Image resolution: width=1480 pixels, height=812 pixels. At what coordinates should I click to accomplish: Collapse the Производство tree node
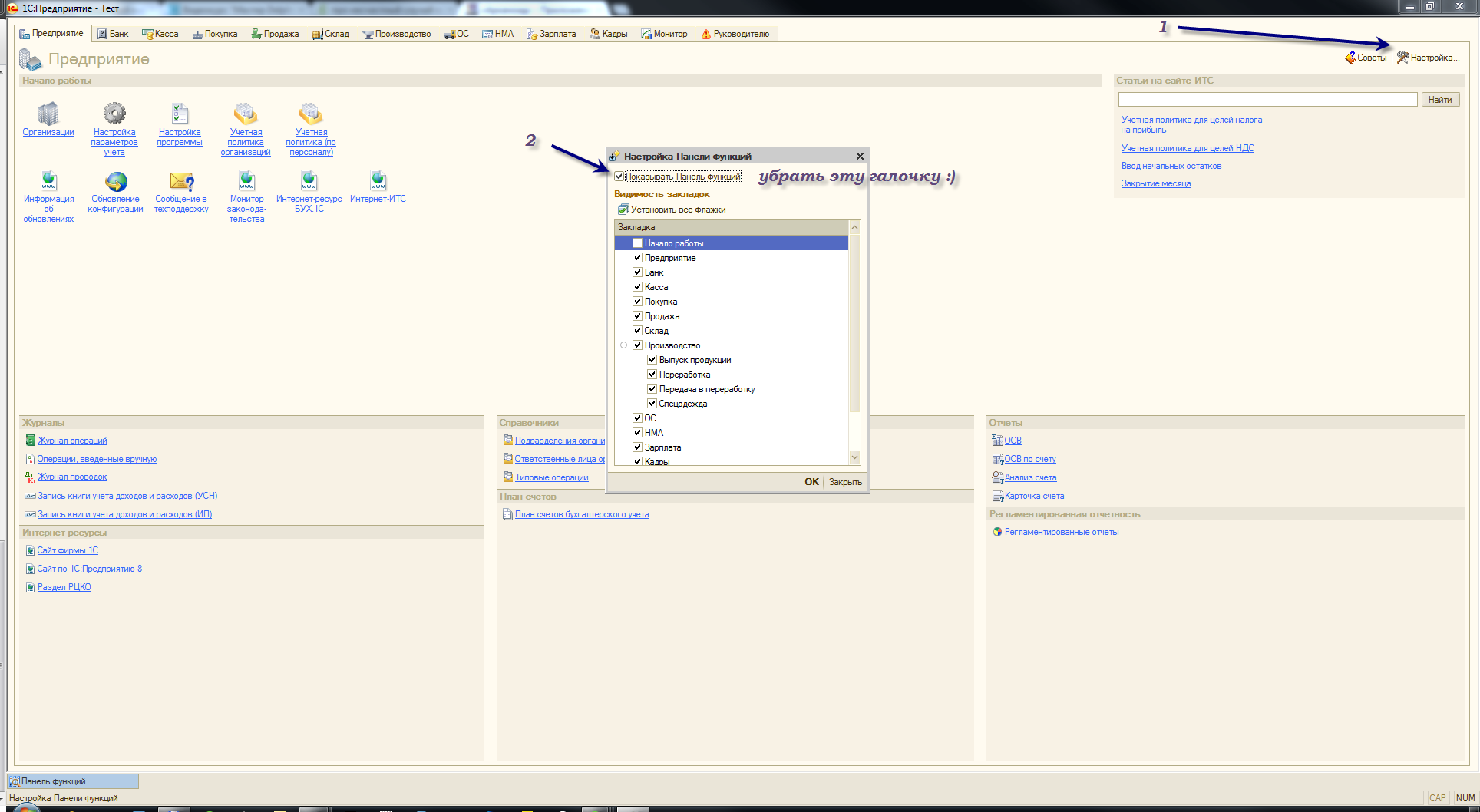tap(623, 345)
